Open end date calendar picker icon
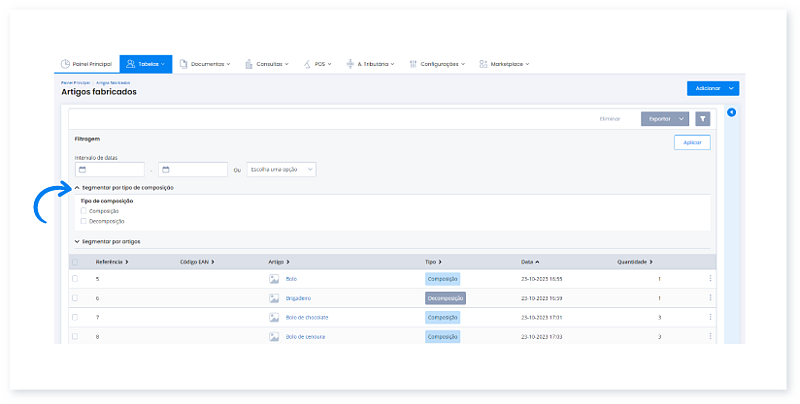The width and height of the screenshot is (800, 404). tap(165, 170)
